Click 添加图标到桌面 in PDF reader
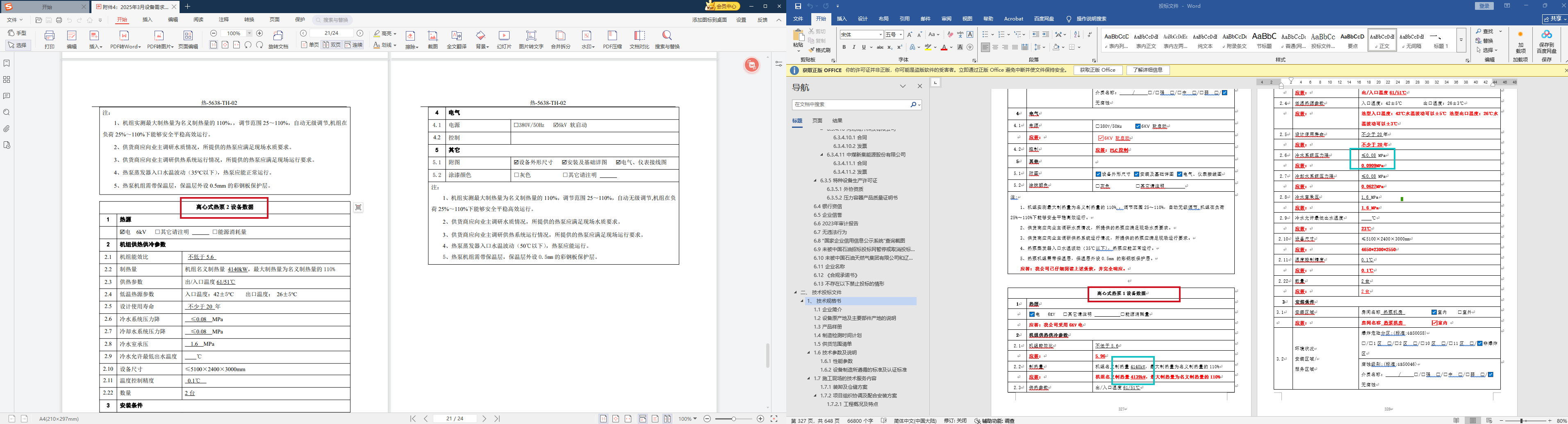Image resolution: width=1568 pixels, height=424 pixels. click(709, 20)
